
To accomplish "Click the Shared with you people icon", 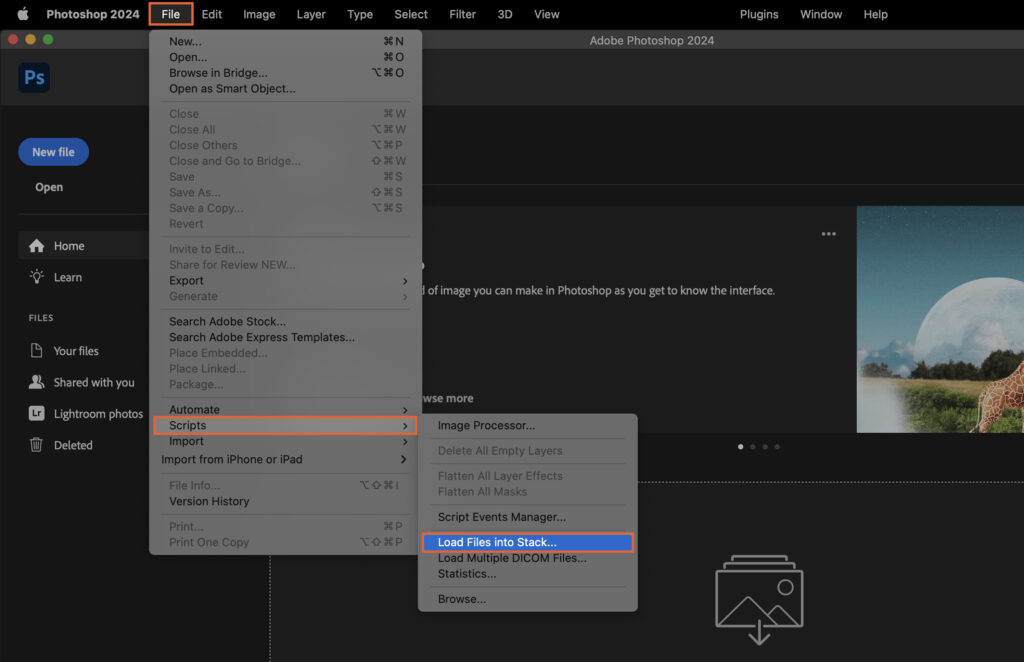I will (x=35, y=382).
